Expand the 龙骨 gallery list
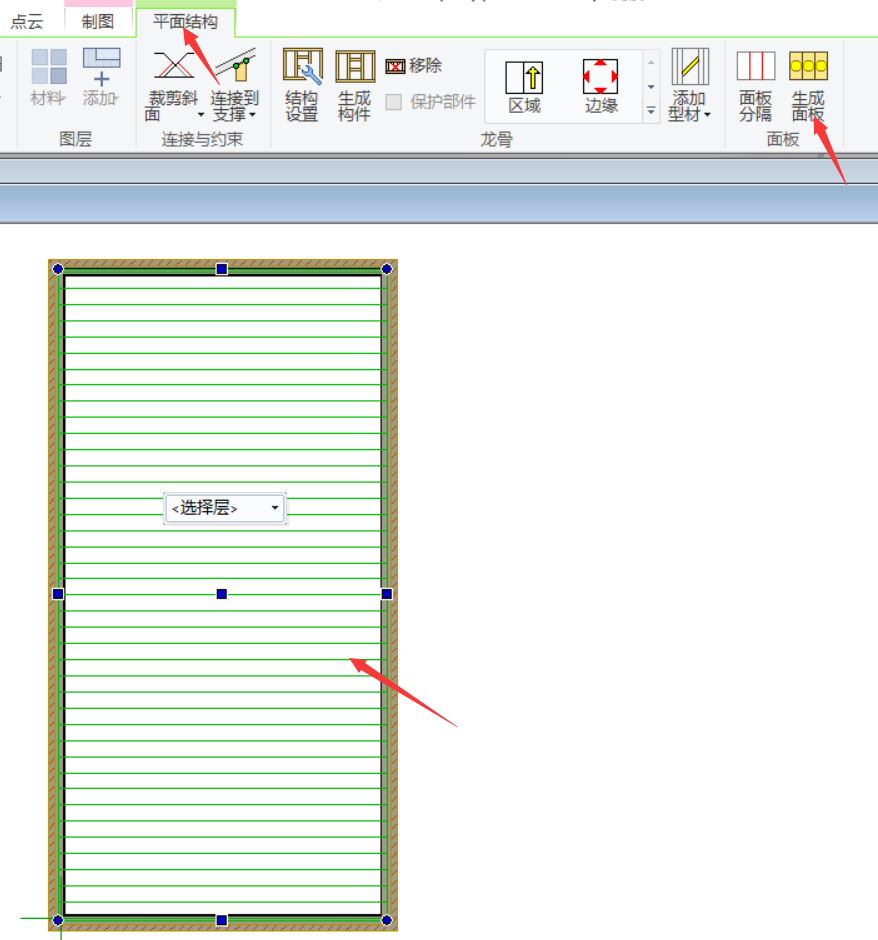Viewport: 878px width, 940px height. coord(651,111)
